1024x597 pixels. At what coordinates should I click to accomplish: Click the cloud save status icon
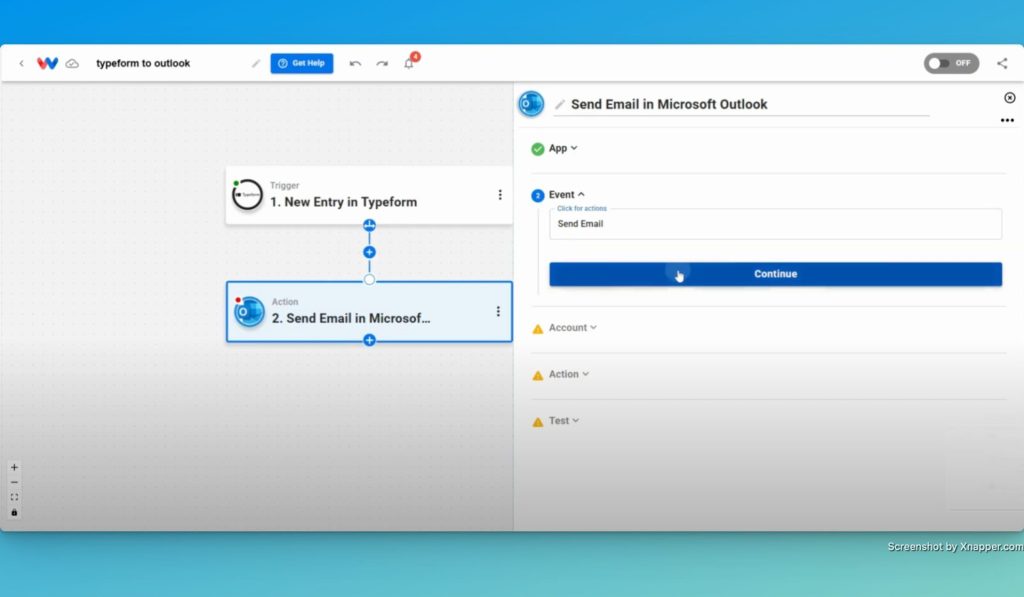pyautogui.click(x=72, y=63)
